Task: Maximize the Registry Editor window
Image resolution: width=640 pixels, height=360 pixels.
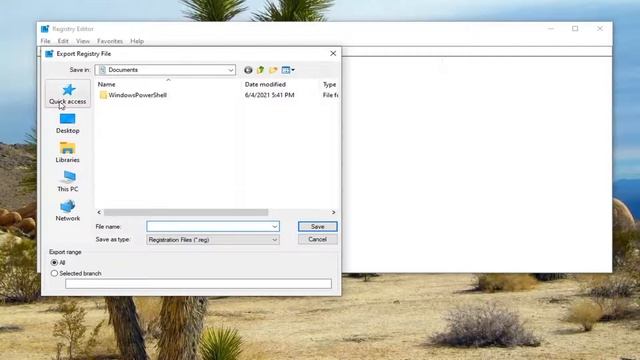Action: [x=575, y=29]
